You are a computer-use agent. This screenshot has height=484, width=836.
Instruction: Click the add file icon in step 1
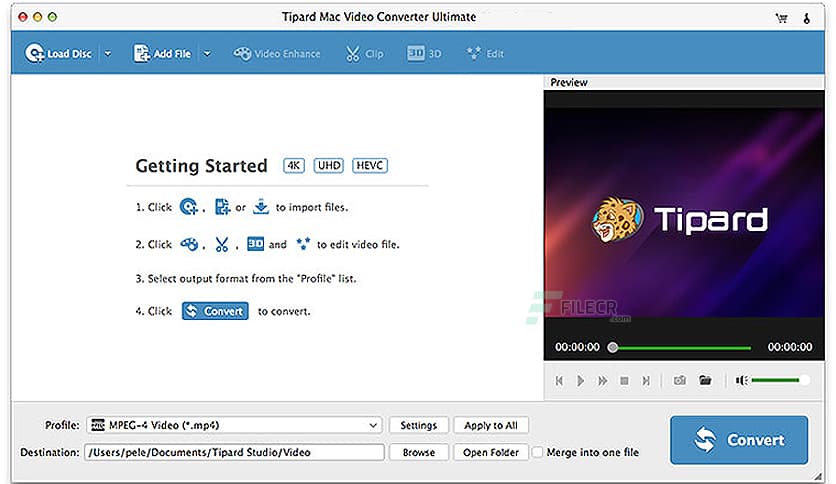222,207
